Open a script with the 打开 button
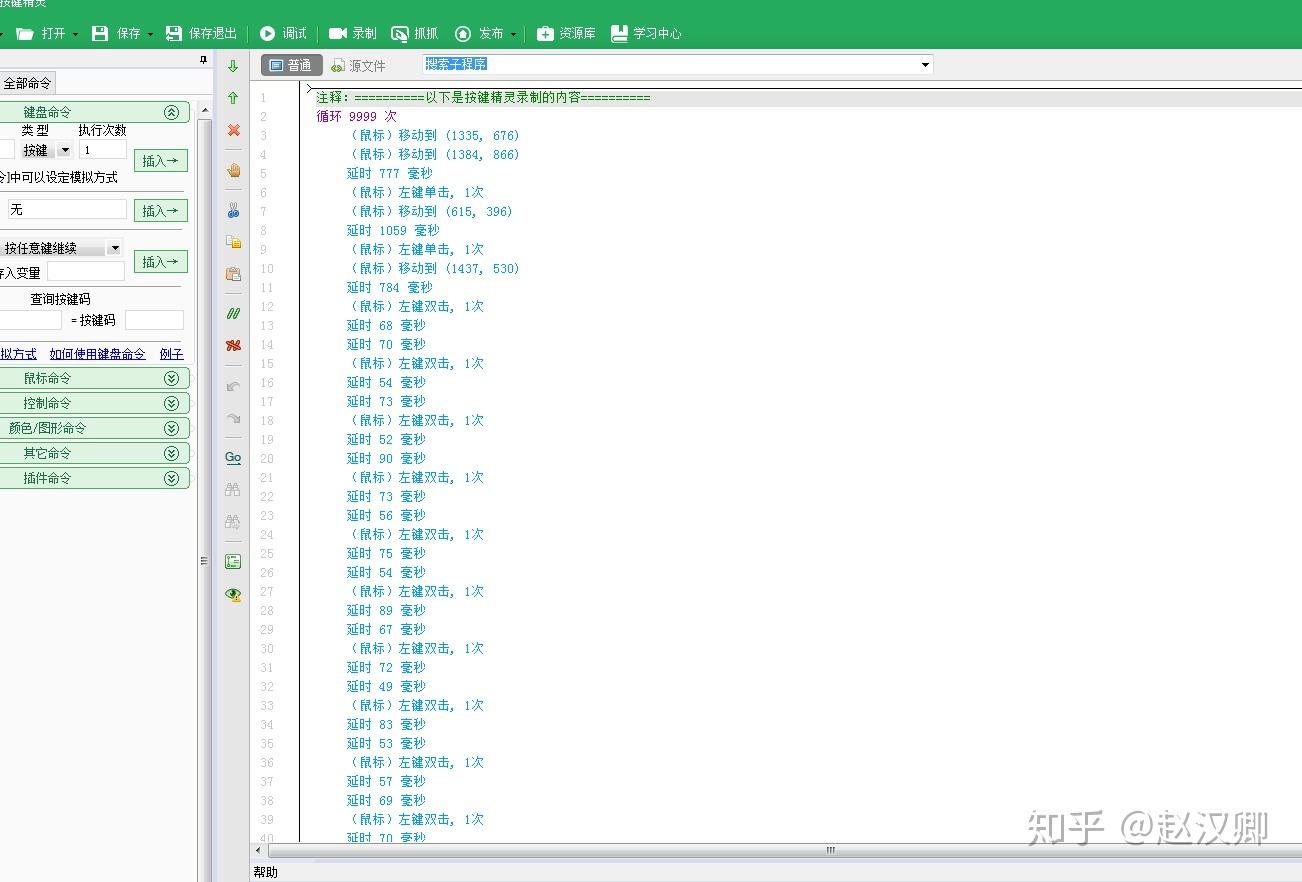The height and width of the screenshot is (882, 1302). point(41,33)
